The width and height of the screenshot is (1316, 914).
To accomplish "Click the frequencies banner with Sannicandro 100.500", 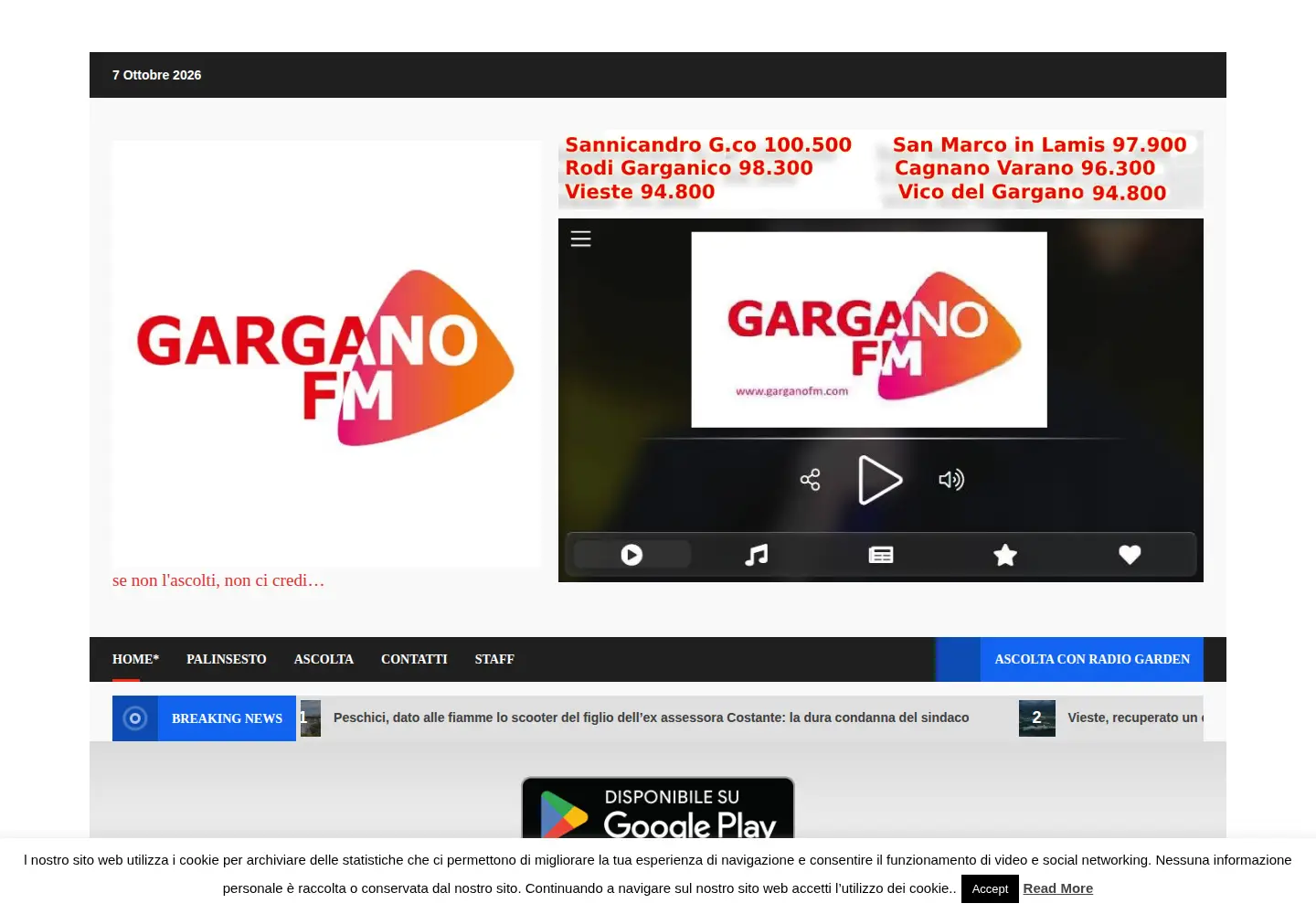I will coord(881,170).
